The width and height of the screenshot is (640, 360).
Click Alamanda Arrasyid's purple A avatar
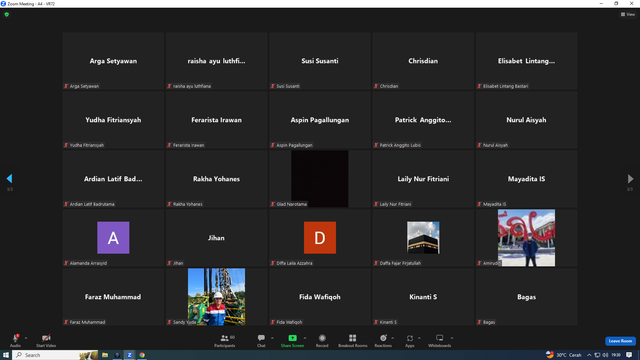tap(113, 238)
